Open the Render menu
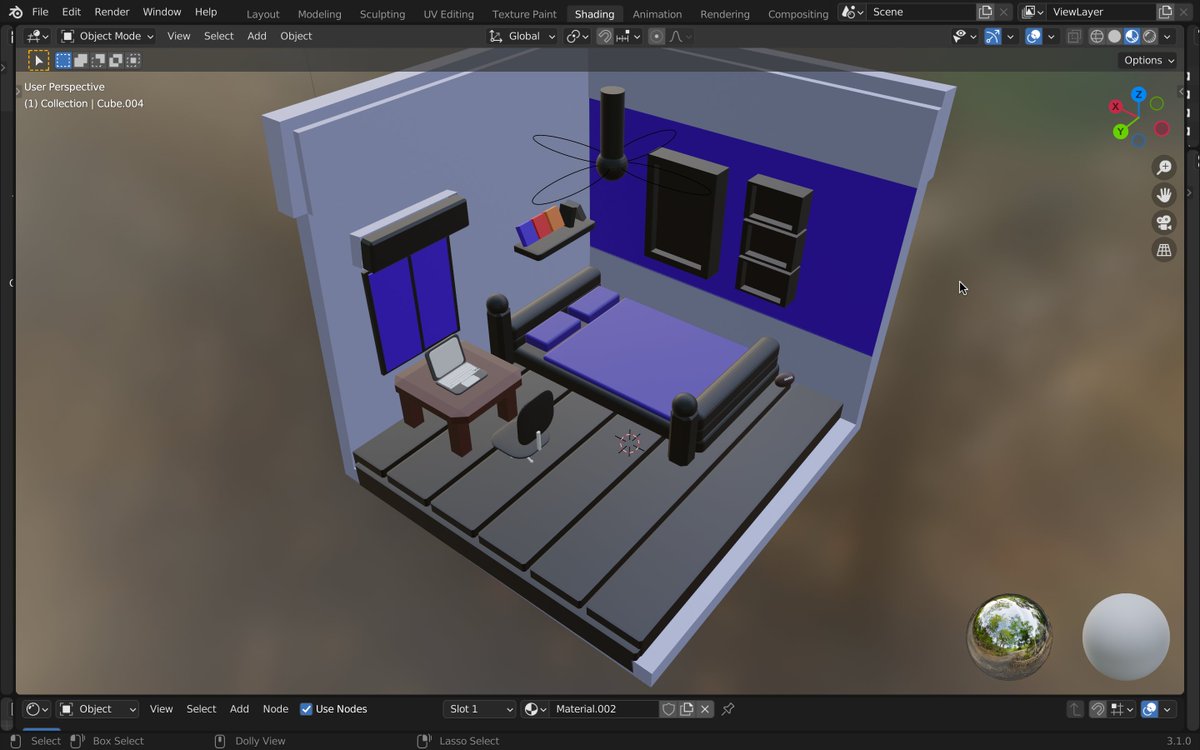The width and height of the screenshot is (1200, 750). 112,12
